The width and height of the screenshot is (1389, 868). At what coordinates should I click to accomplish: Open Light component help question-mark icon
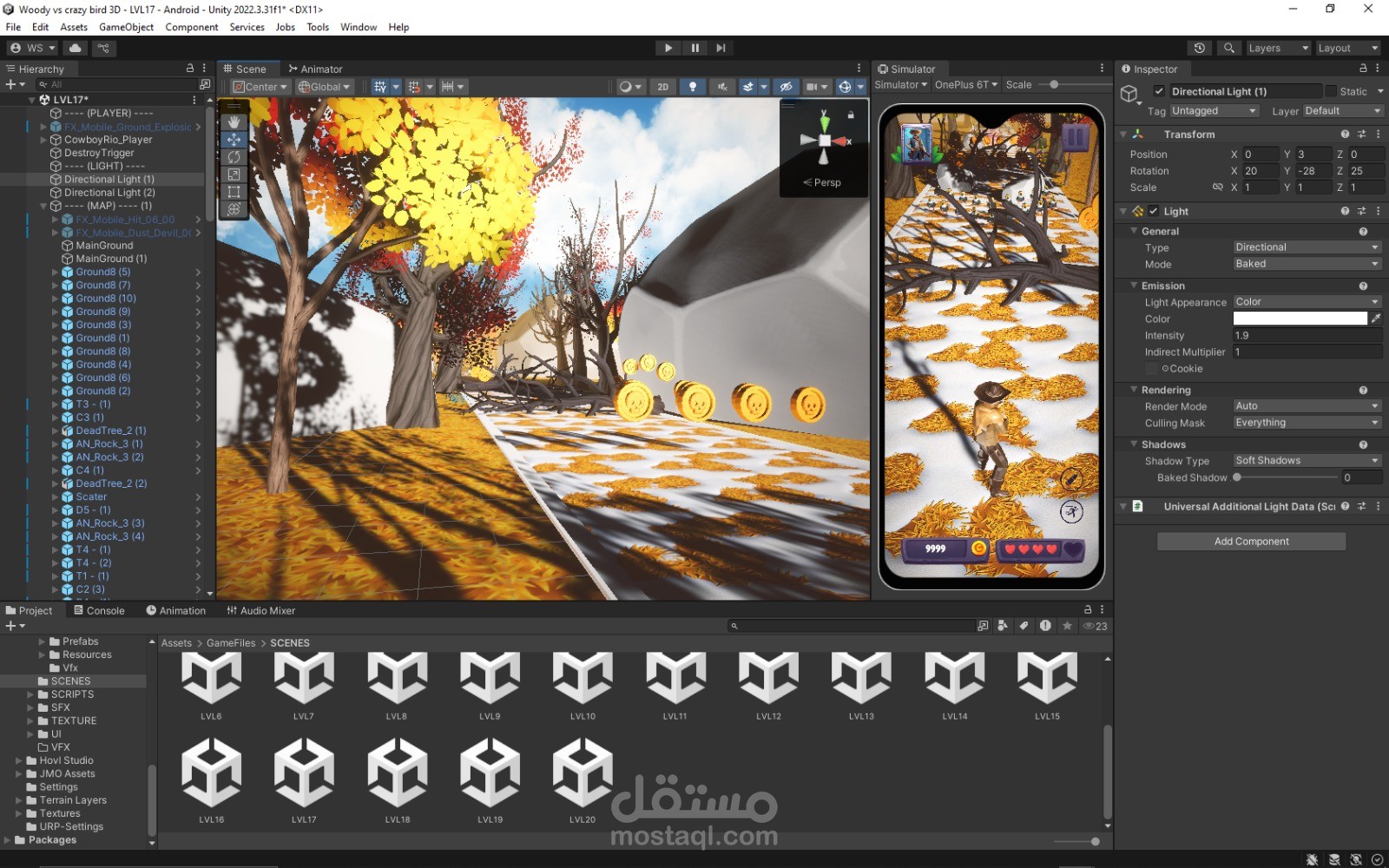[1345, 211]
